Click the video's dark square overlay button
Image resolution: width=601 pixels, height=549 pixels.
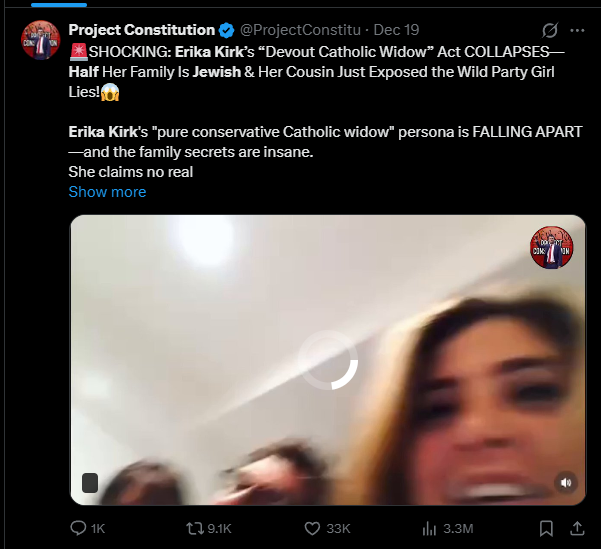click(x=90, y=483)
